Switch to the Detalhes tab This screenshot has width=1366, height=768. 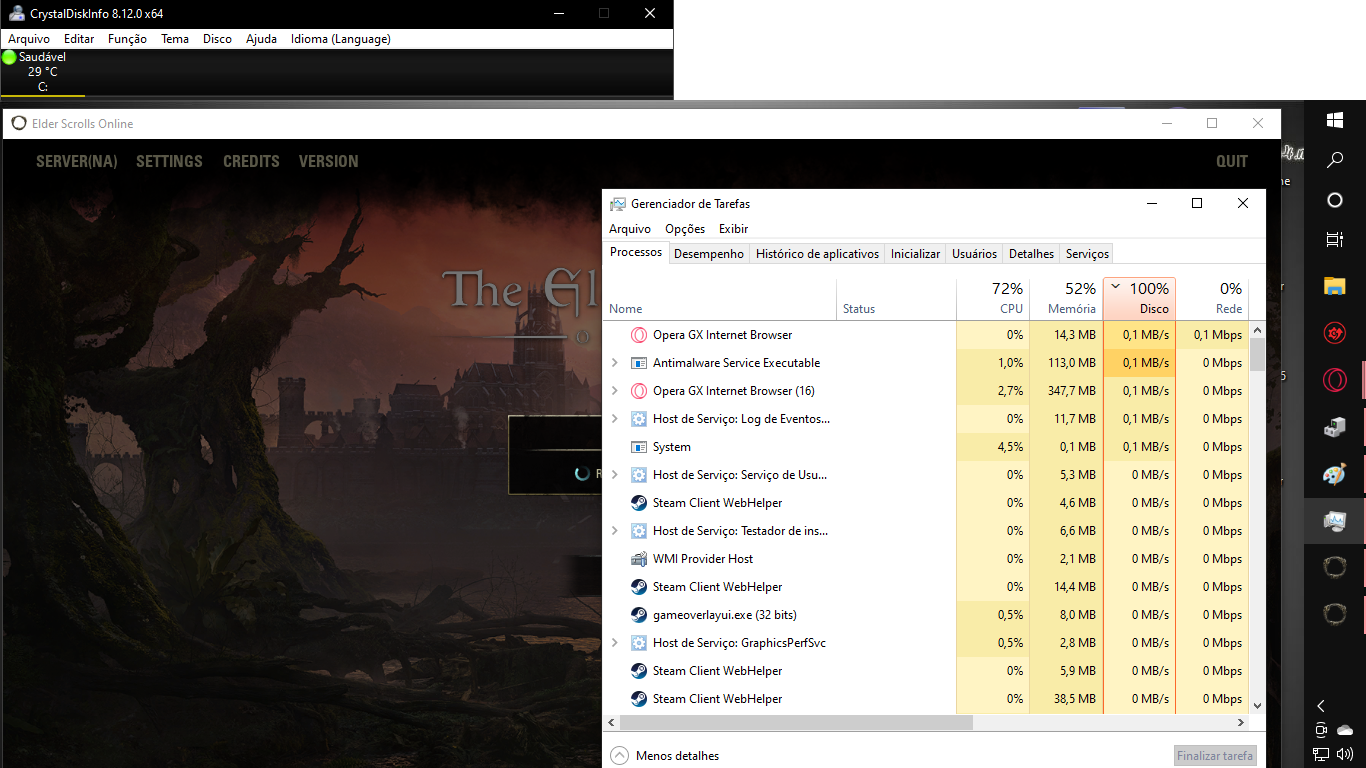point(1031,254)
